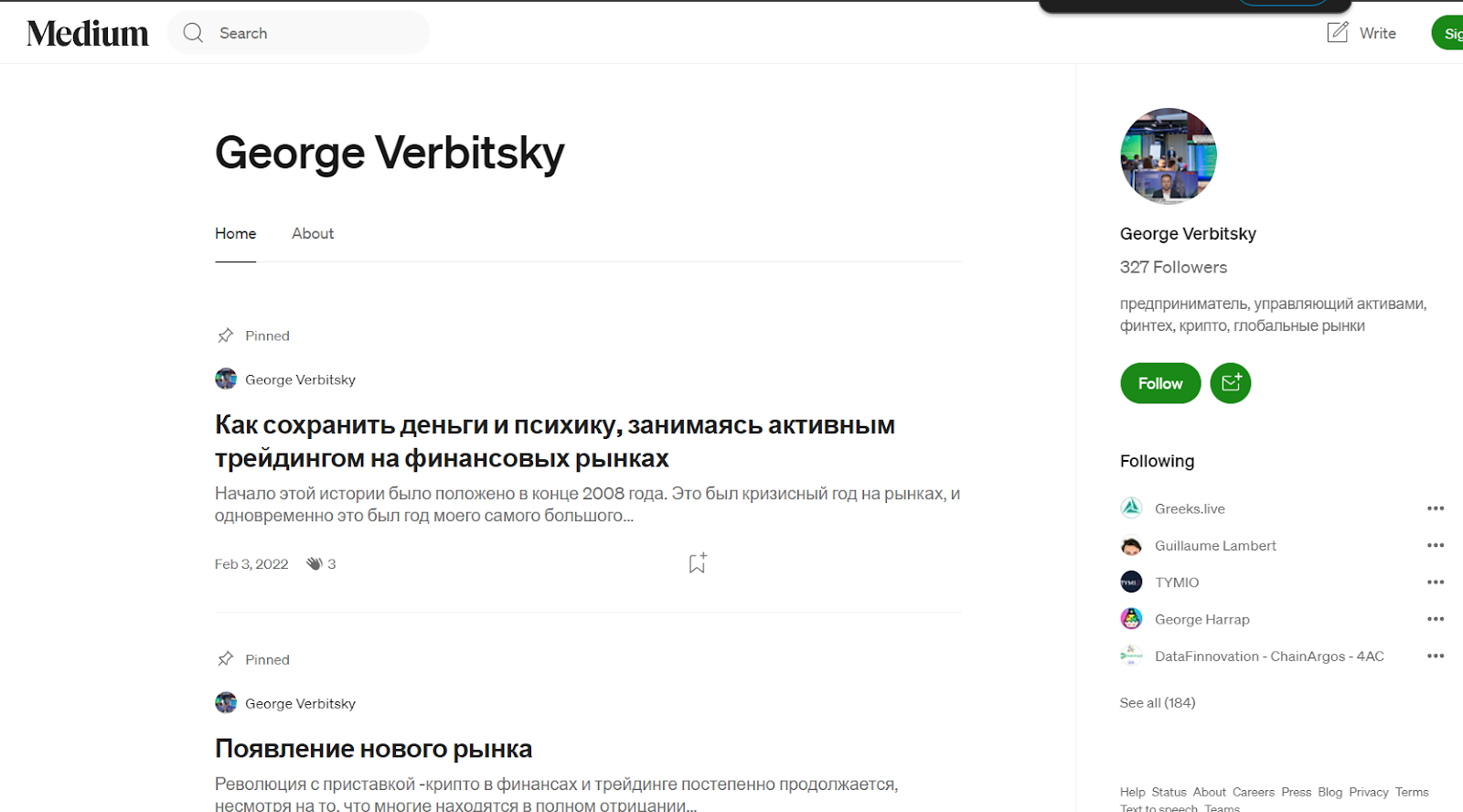This screenshot has width=1463, height=812.
Task: Open the About footer link
Action: click(x=1209, y=792)
